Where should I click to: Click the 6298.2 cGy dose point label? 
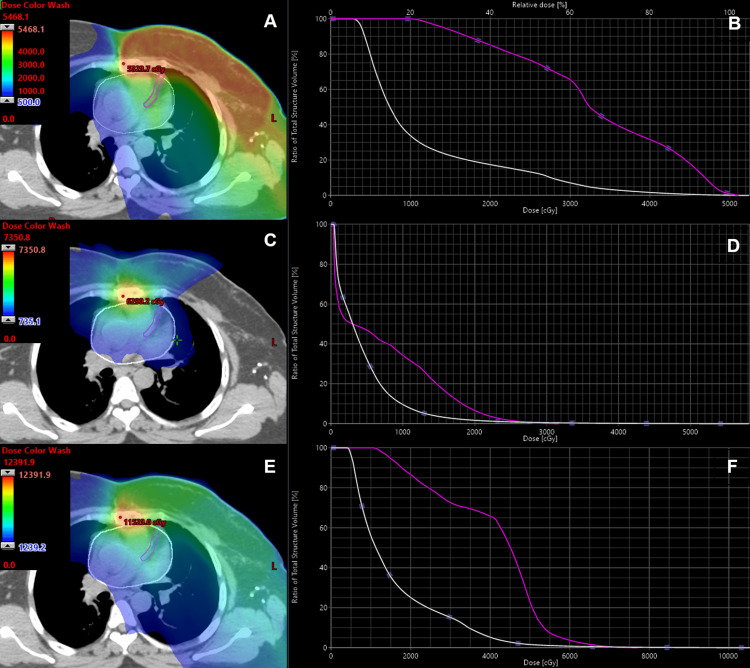pos(145,302)
